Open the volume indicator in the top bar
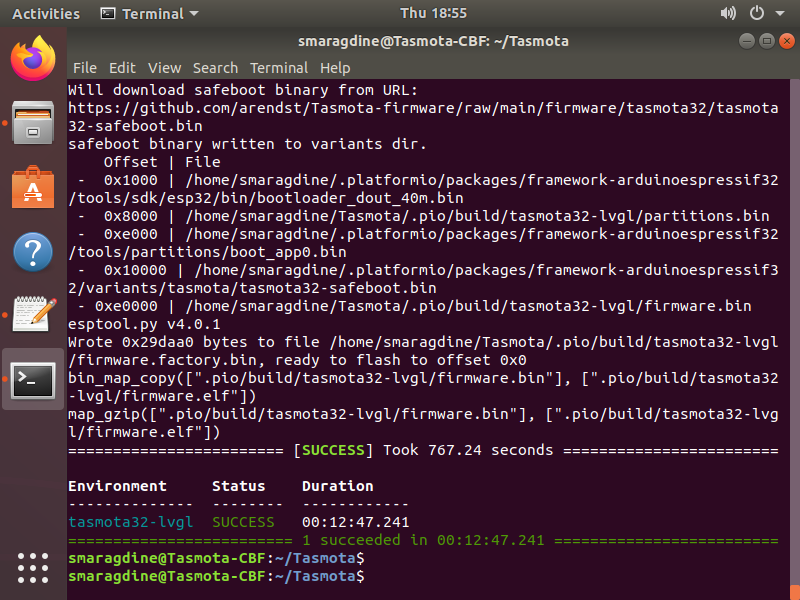The image size is (800, 600). click(728, 13)
